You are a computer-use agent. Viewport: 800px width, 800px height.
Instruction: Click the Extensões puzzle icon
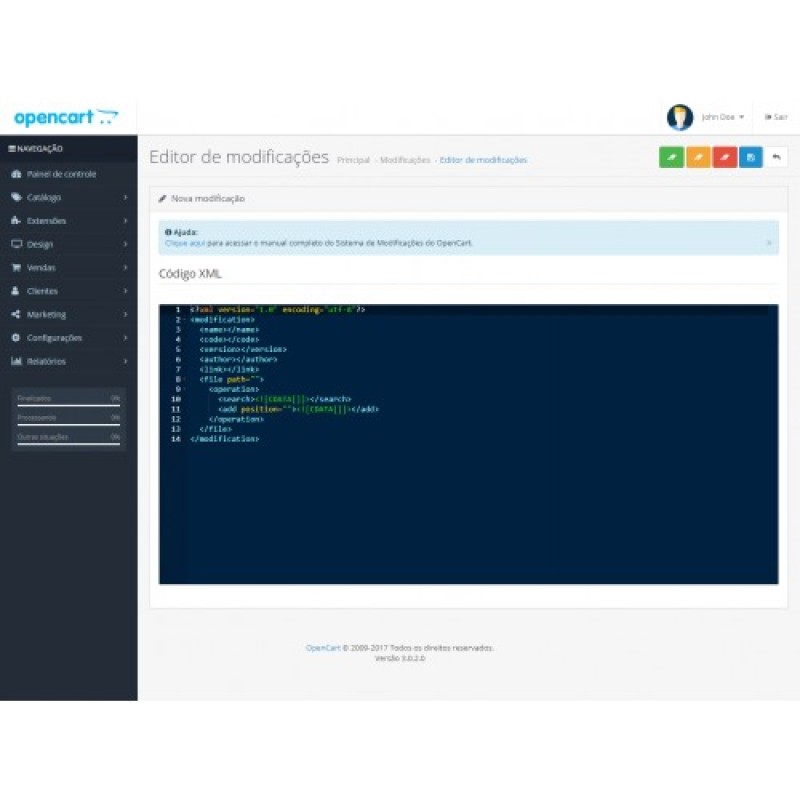[15, 220]
